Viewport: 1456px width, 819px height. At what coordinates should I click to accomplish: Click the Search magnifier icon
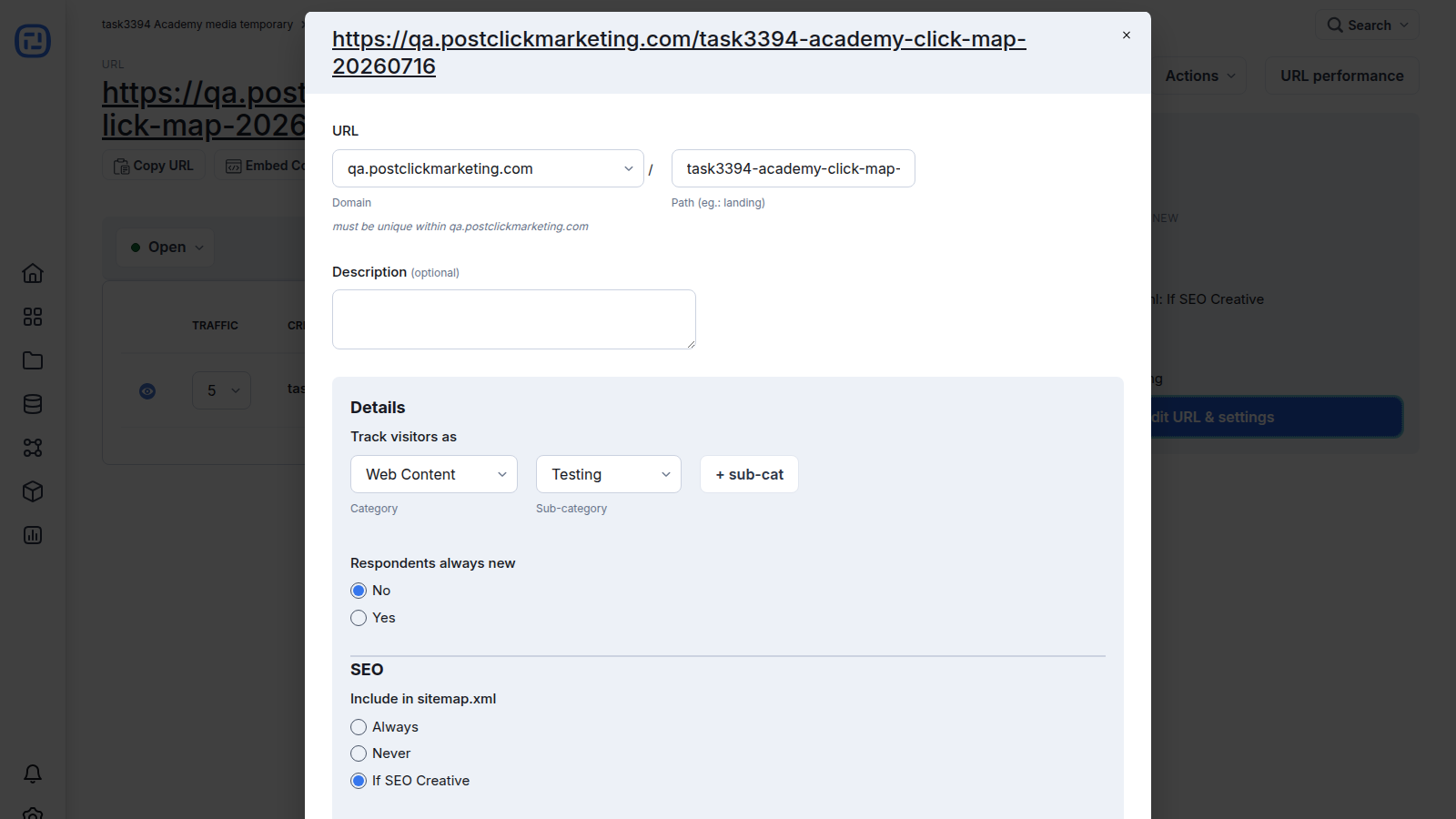1335,25
